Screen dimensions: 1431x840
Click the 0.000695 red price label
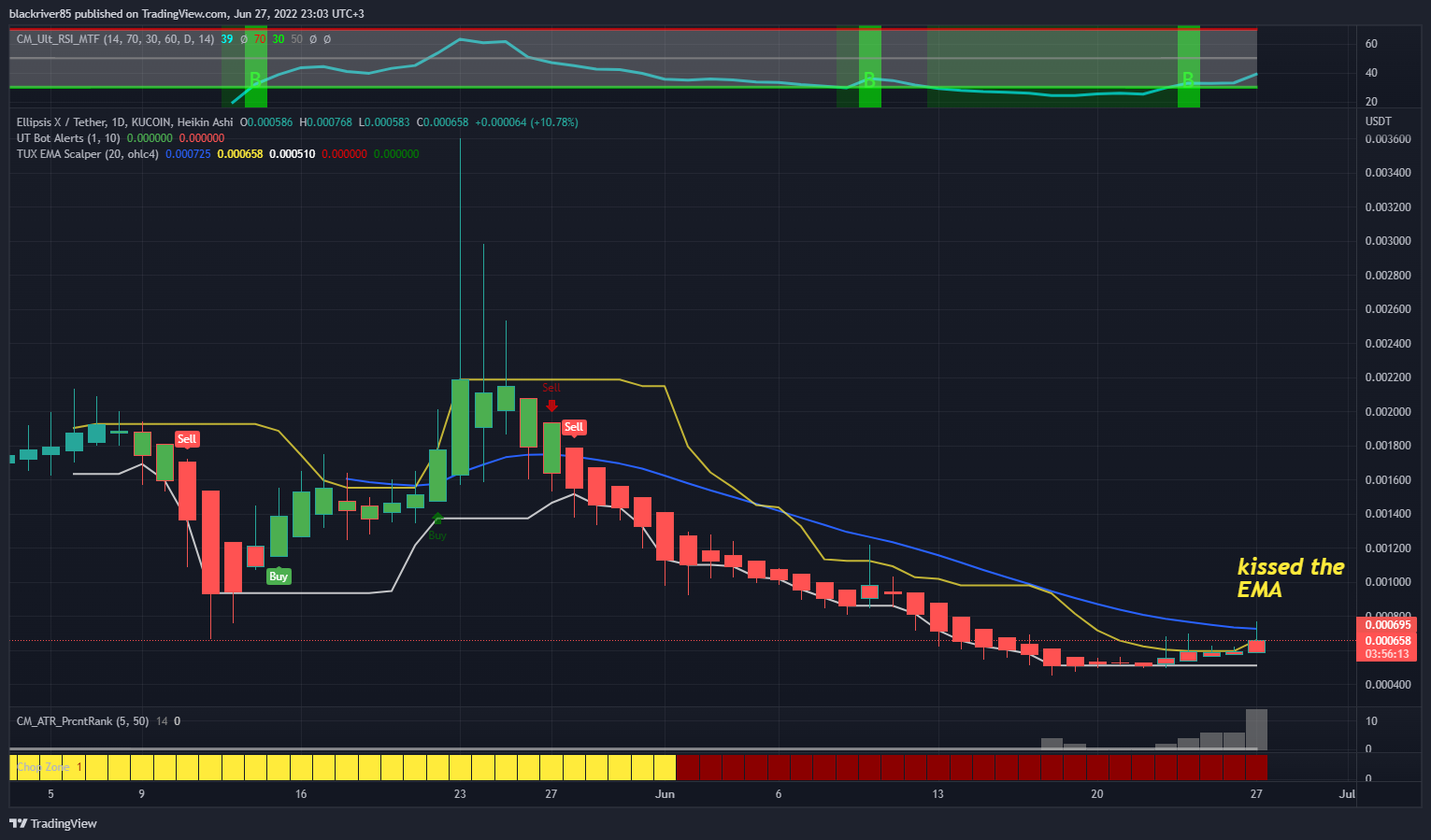pyautogui.click(x=1387, y=625)
